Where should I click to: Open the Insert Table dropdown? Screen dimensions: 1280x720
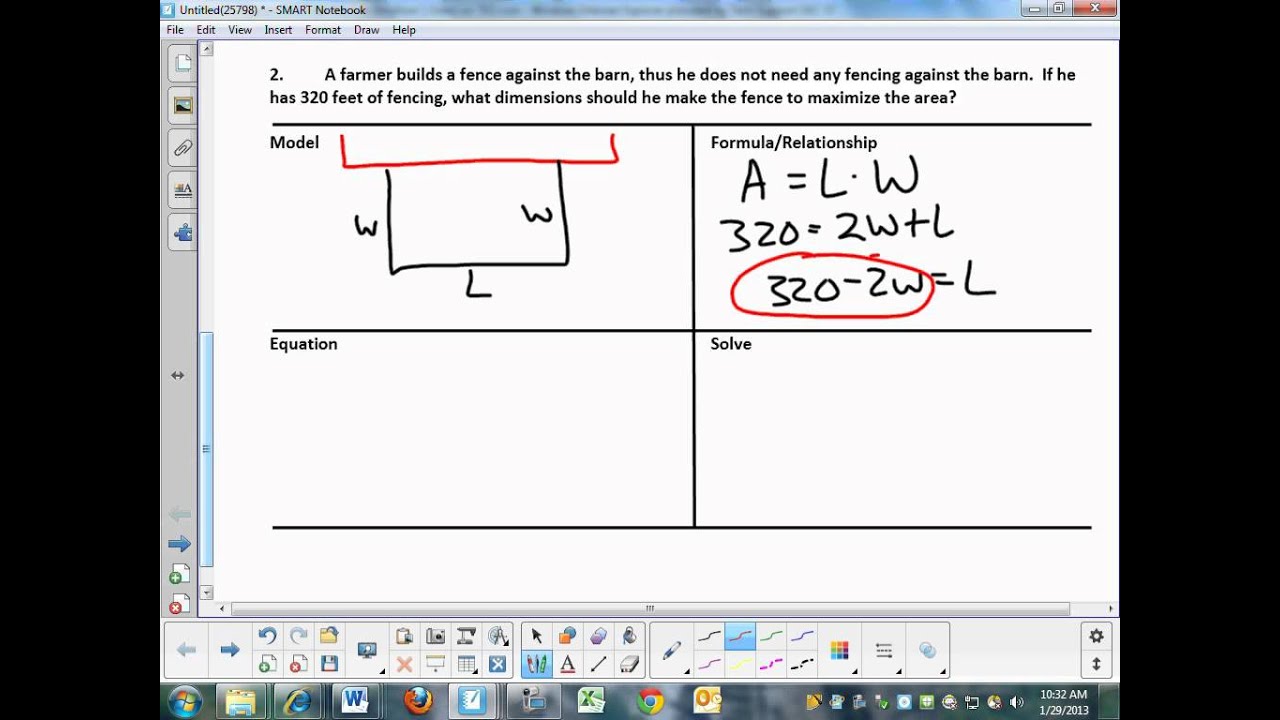coord(467,664)
